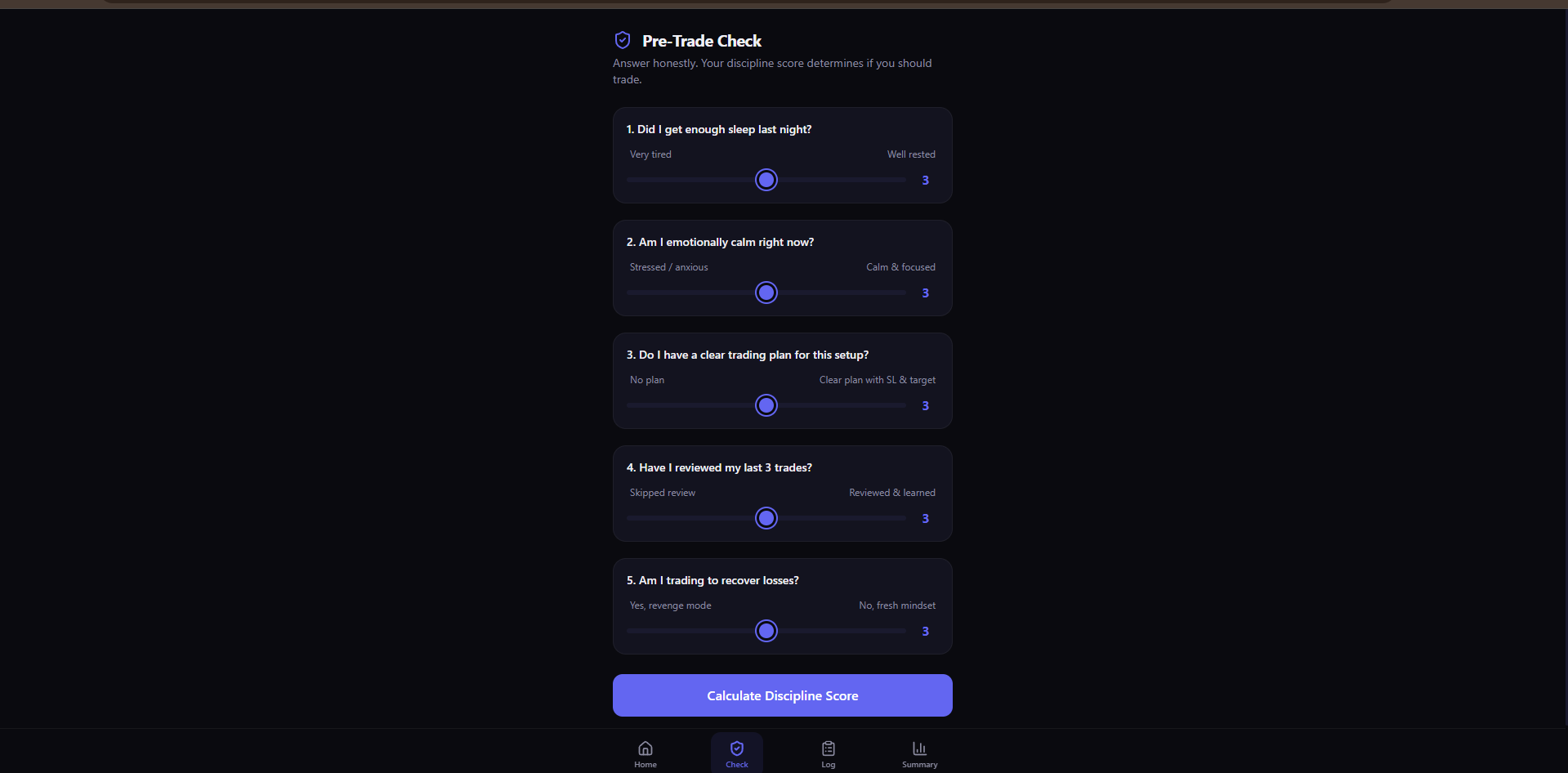The image size is (1568, 773).
Task: Click the emotionally calm slider handle
Action: [x=766, y=293]
